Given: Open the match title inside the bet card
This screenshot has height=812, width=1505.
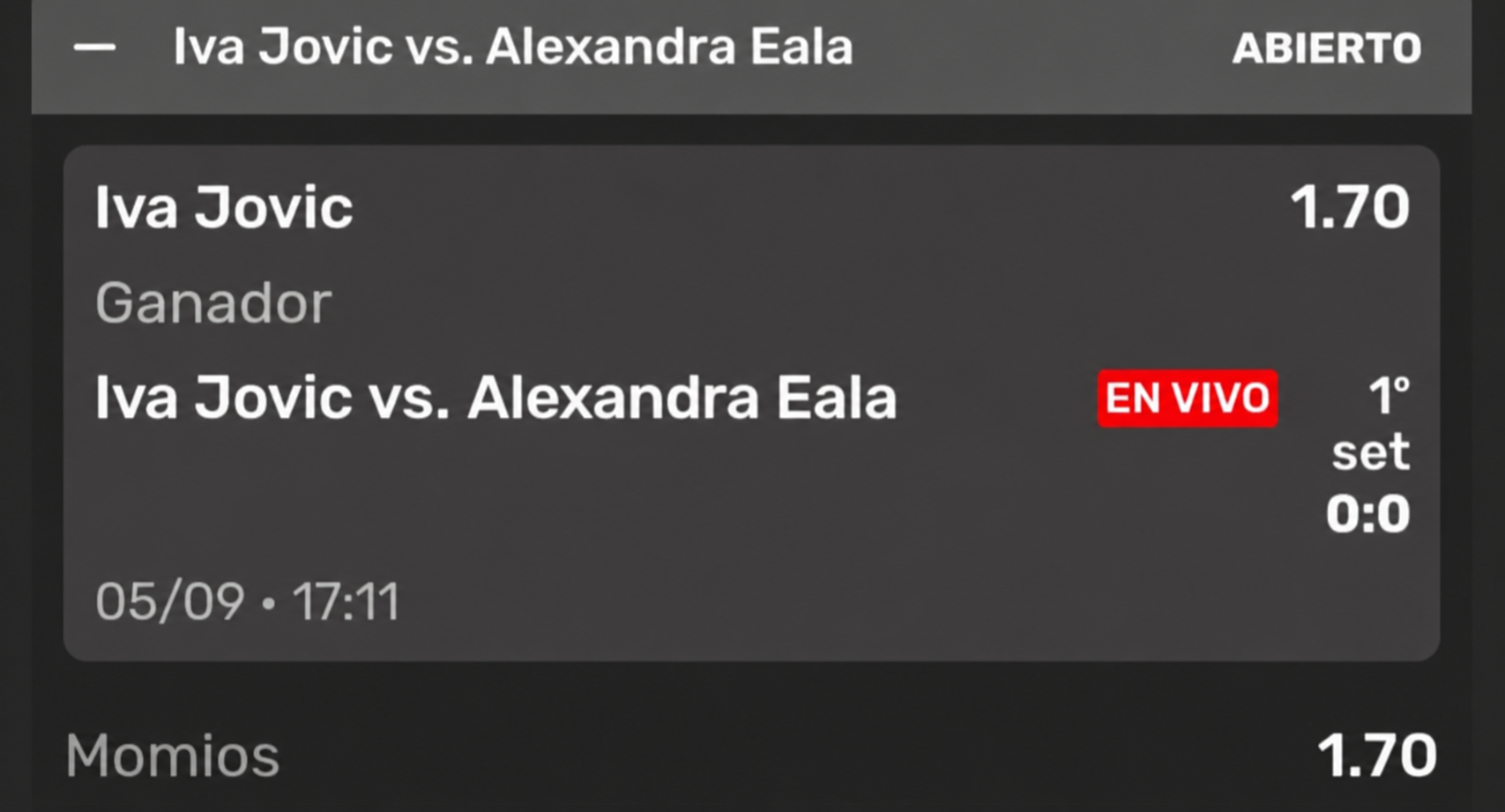Looking at the screenshot, I should (496, 398).
